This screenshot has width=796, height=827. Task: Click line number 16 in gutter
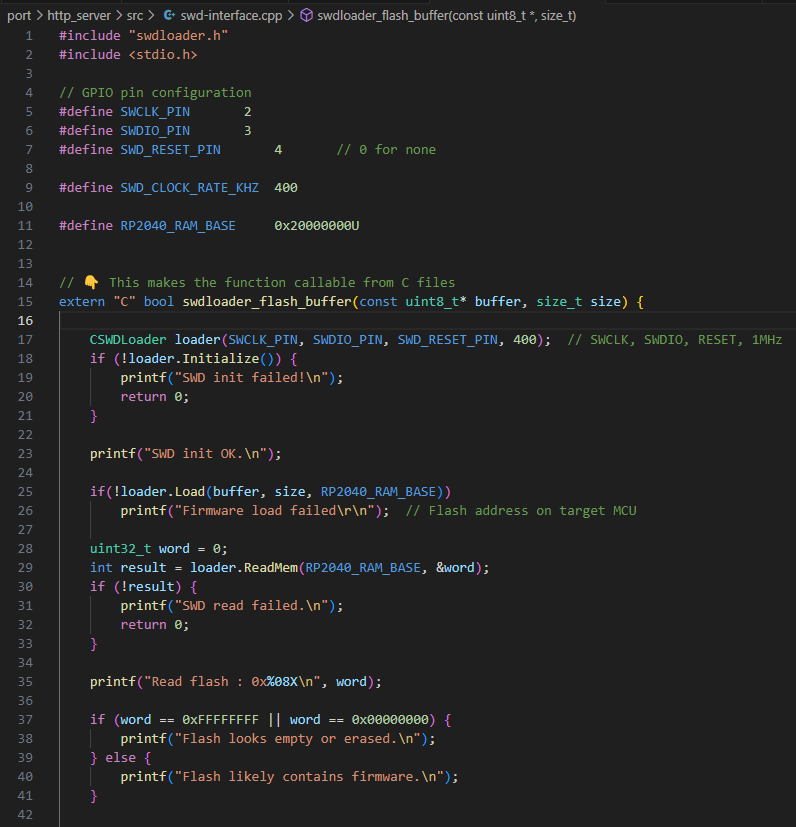point(25,321)
